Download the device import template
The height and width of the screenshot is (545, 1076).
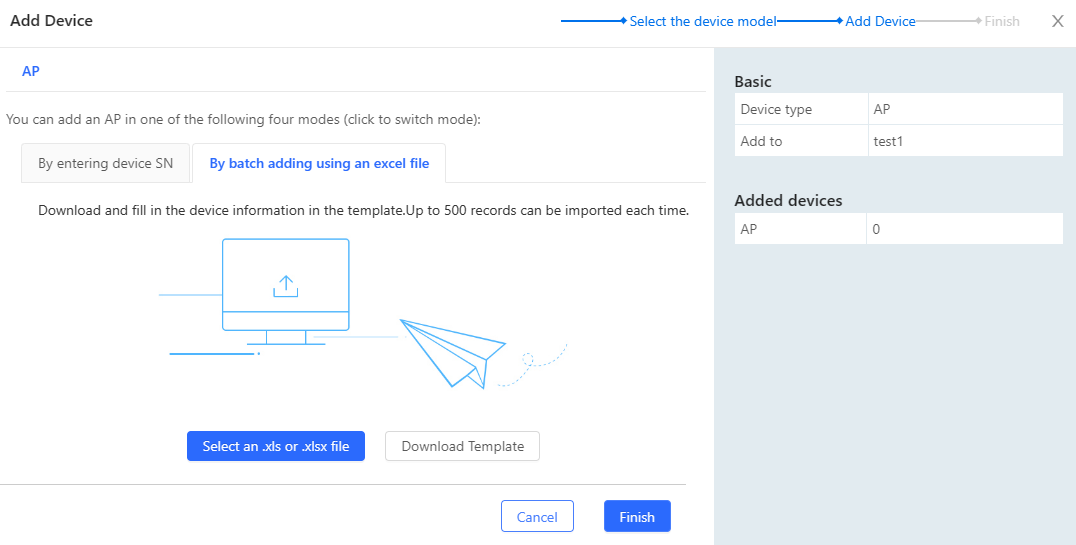(462, 446)
